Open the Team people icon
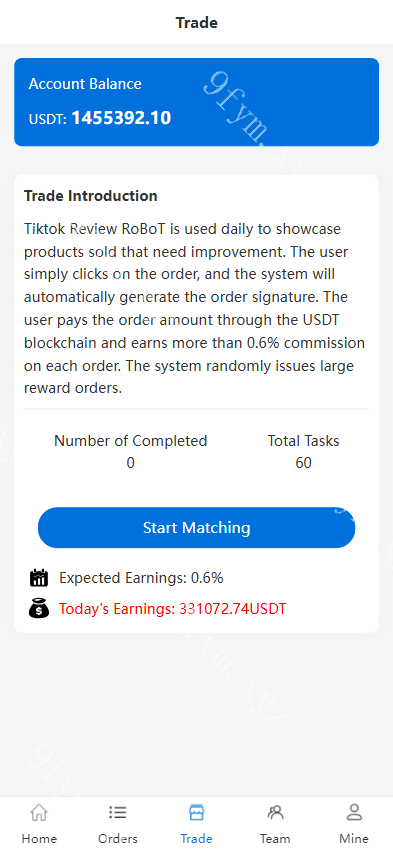The height and width of the screenshot is (851, 393). pos(275,812)
